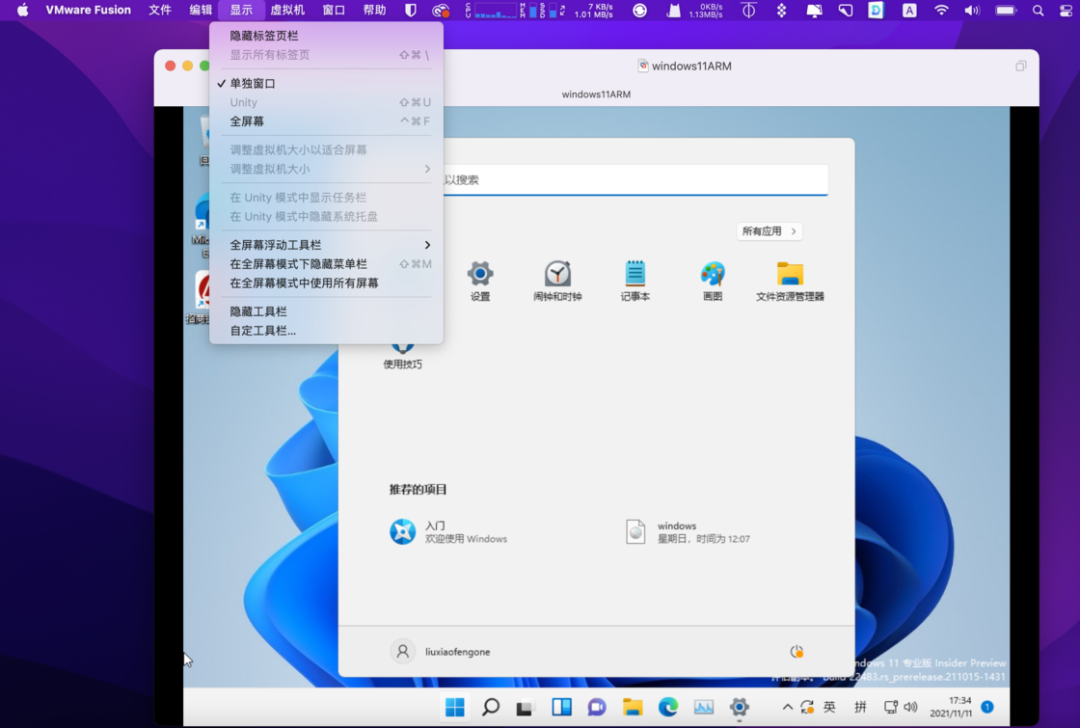
Task: Click the 拼 IME mode indicator
Action: (860, 707)
